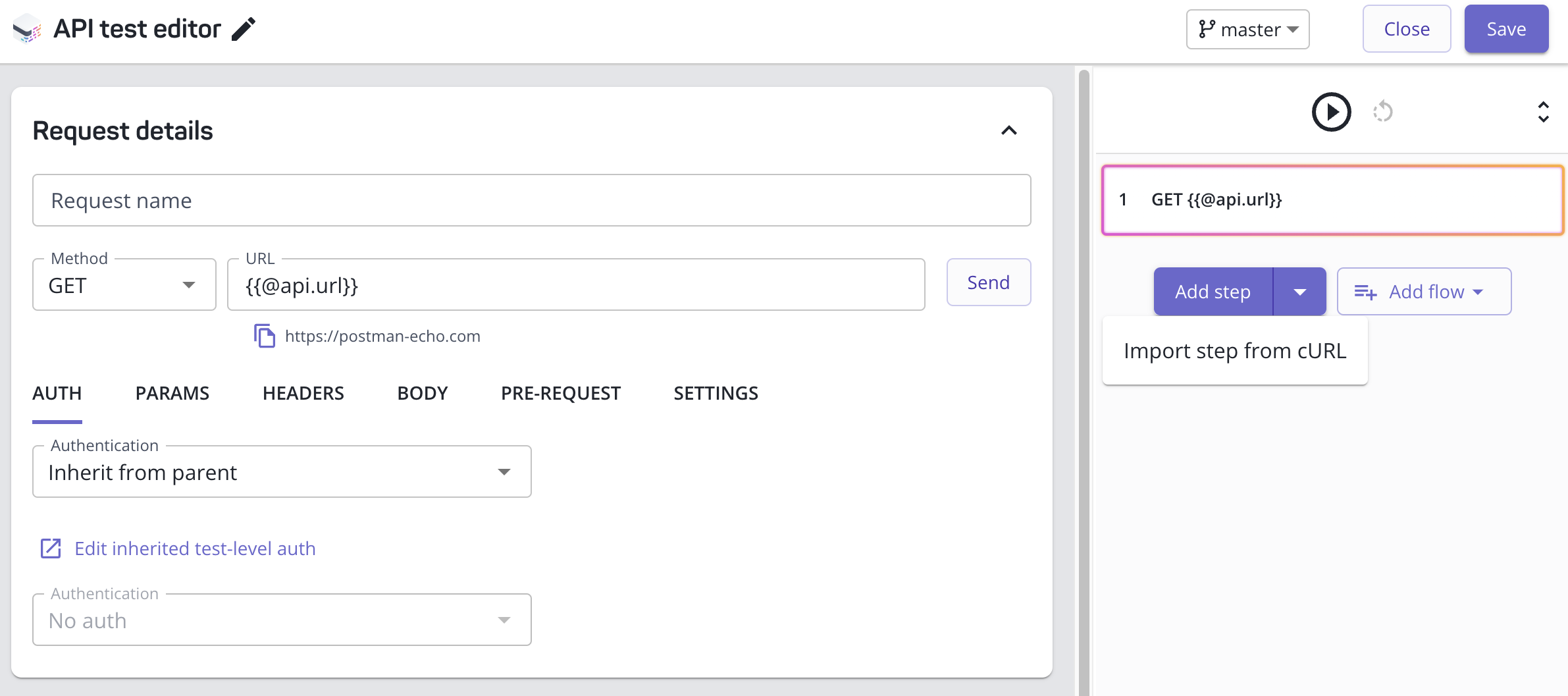Run the test with the play icon
Viewport: 1568px width, 696px height.
tap(1330, 111)
